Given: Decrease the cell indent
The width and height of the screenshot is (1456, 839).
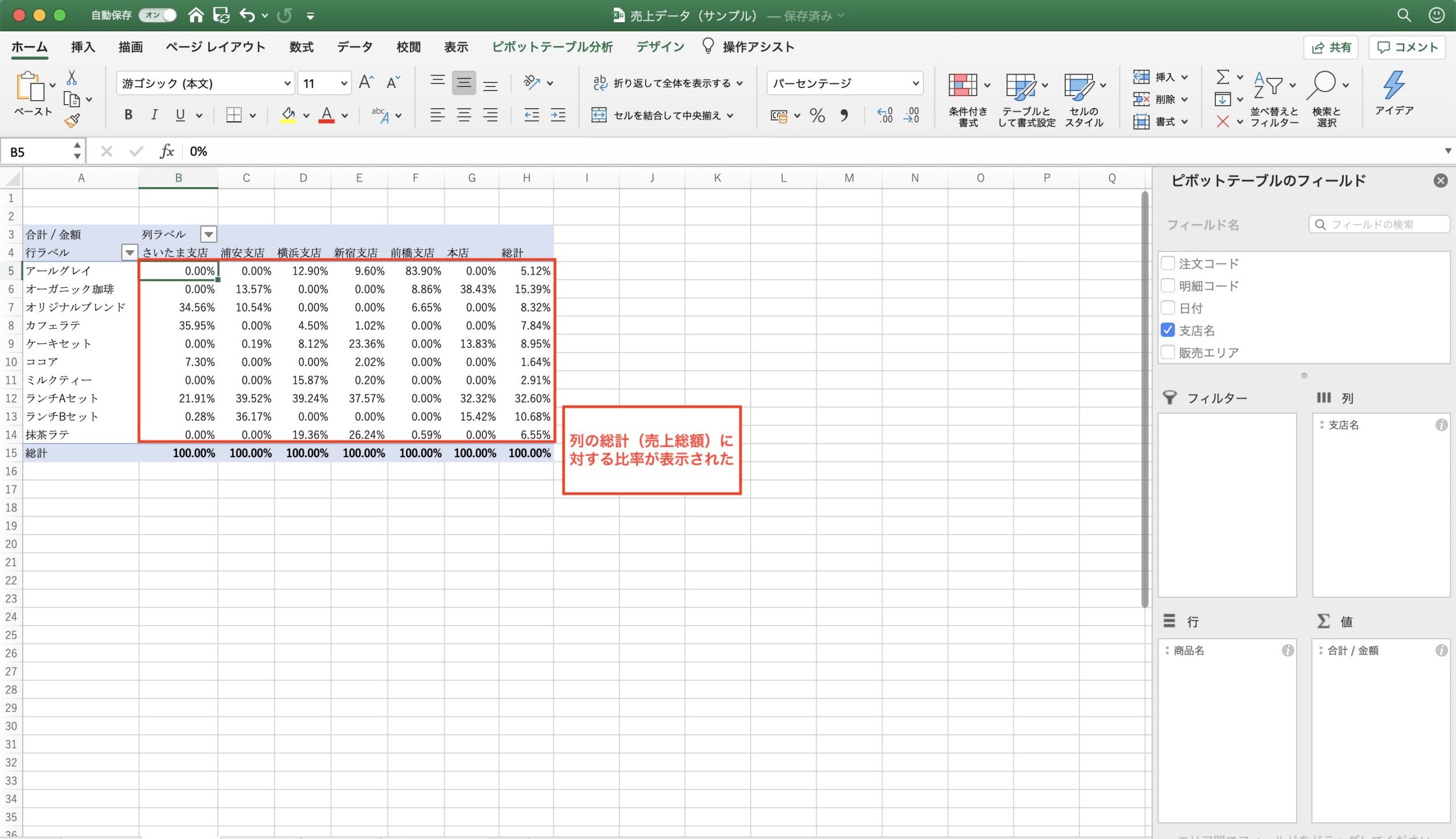Looking at the screenshot, I should point(531,115).
